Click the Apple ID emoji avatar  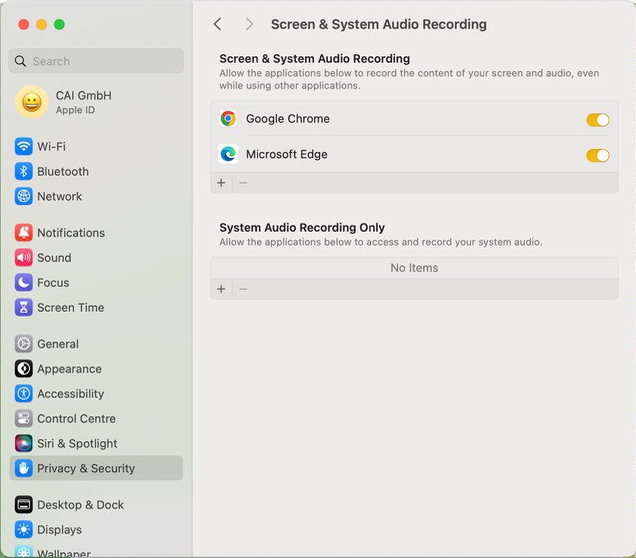point(32,102)
